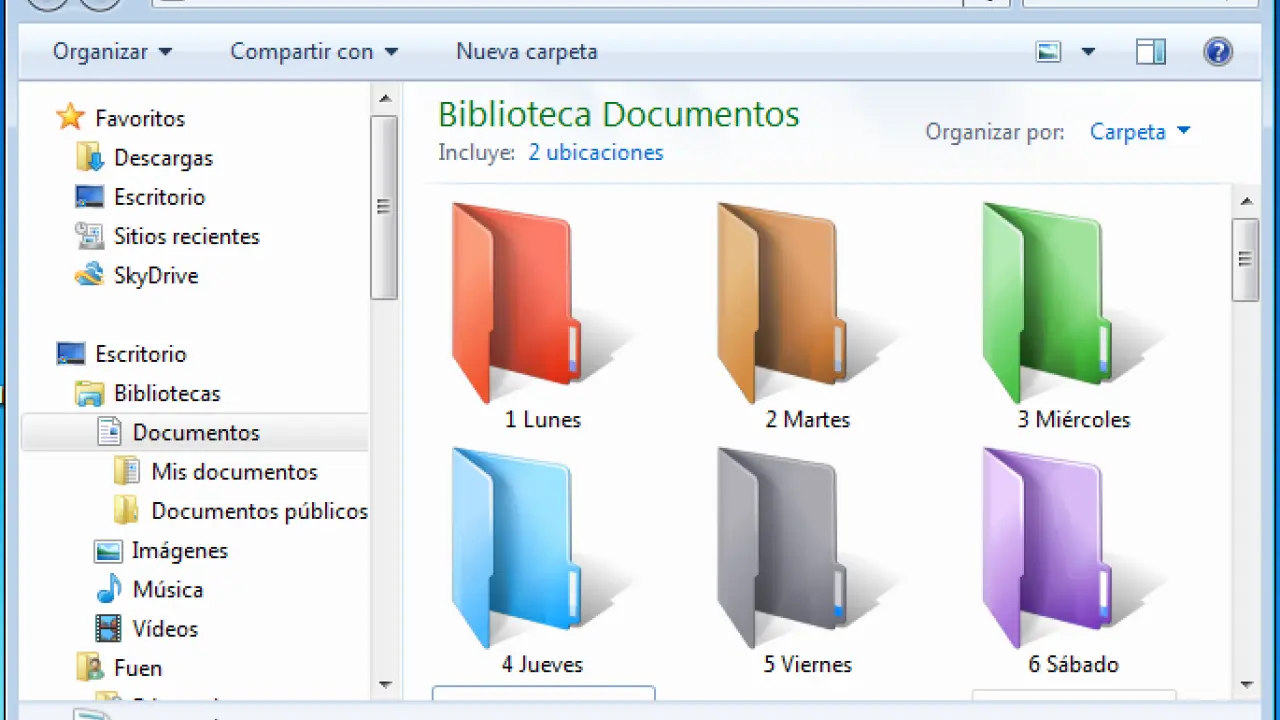Open the 2 ubicaciones link
Viewport: 1280px width, 720px height.
coord(595,153)
